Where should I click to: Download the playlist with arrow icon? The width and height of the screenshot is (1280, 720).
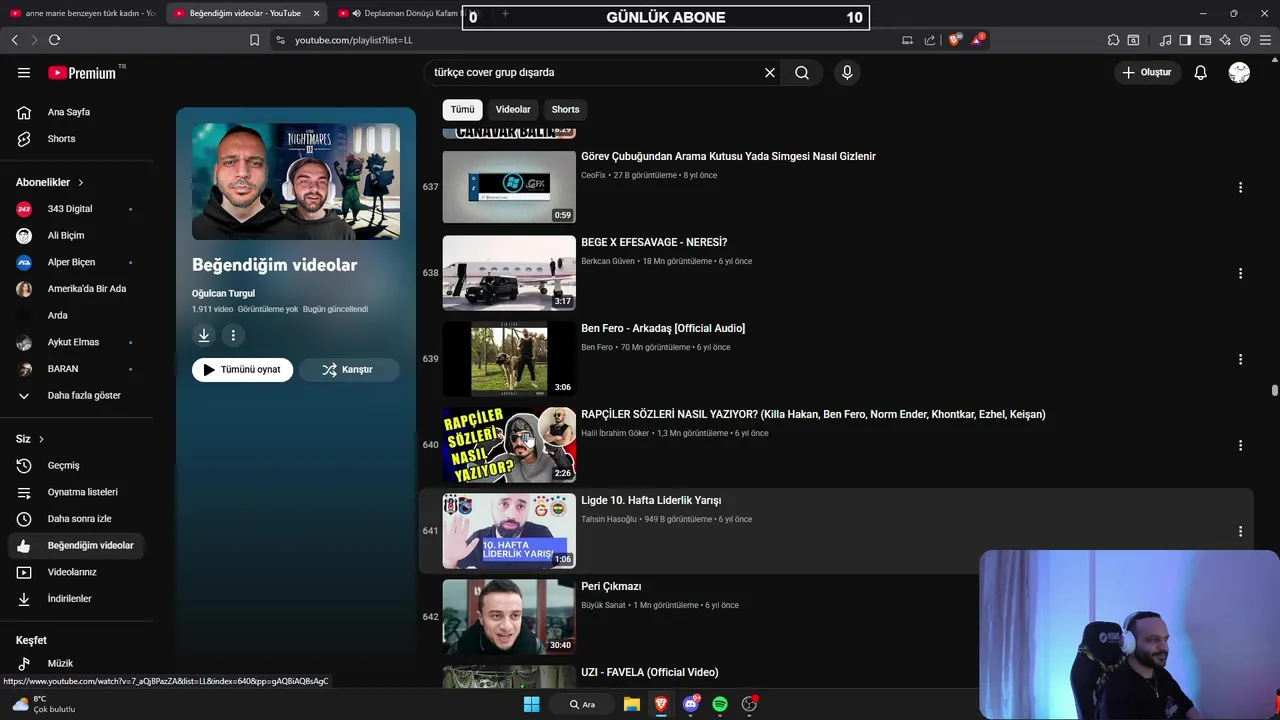click(x=204, y=336)
